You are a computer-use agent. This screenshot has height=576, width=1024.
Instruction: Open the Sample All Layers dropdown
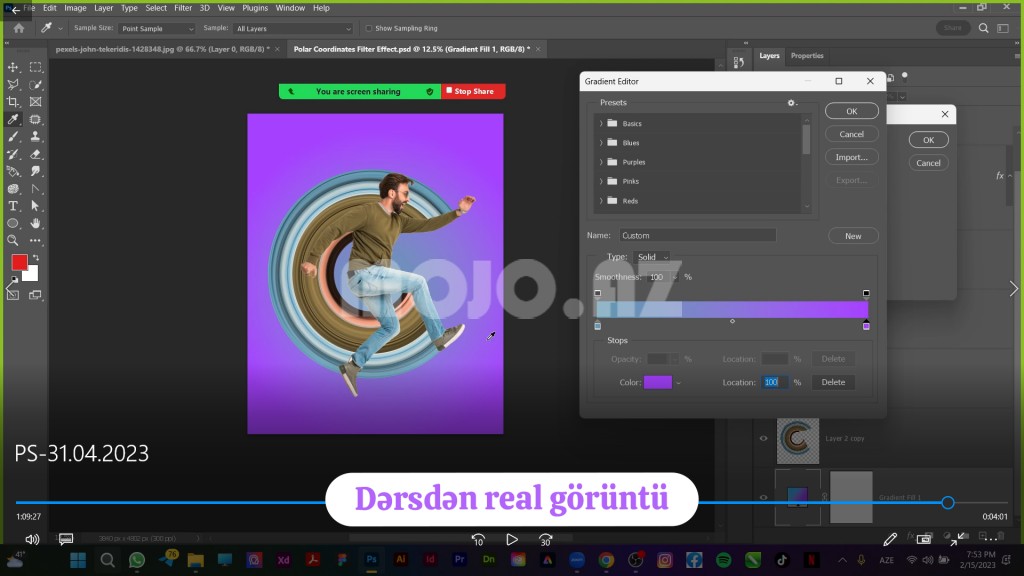293,29
